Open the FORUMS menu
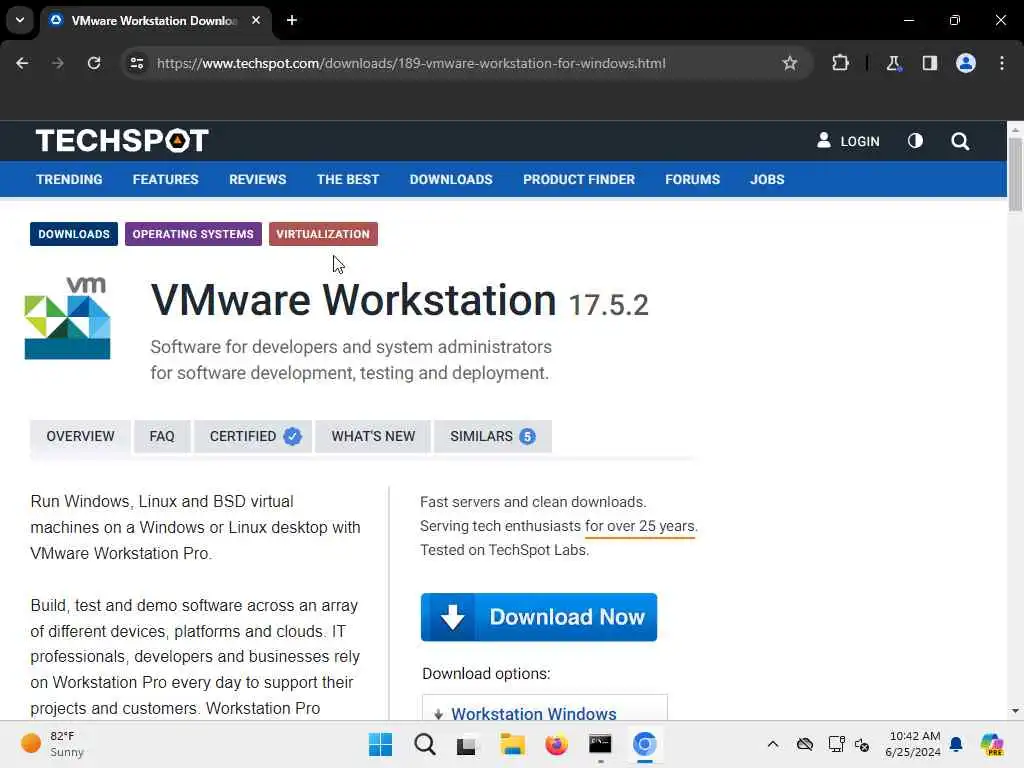Image resolution: width=1024 pixels, height=768 pixels. [x=692, y=180]
